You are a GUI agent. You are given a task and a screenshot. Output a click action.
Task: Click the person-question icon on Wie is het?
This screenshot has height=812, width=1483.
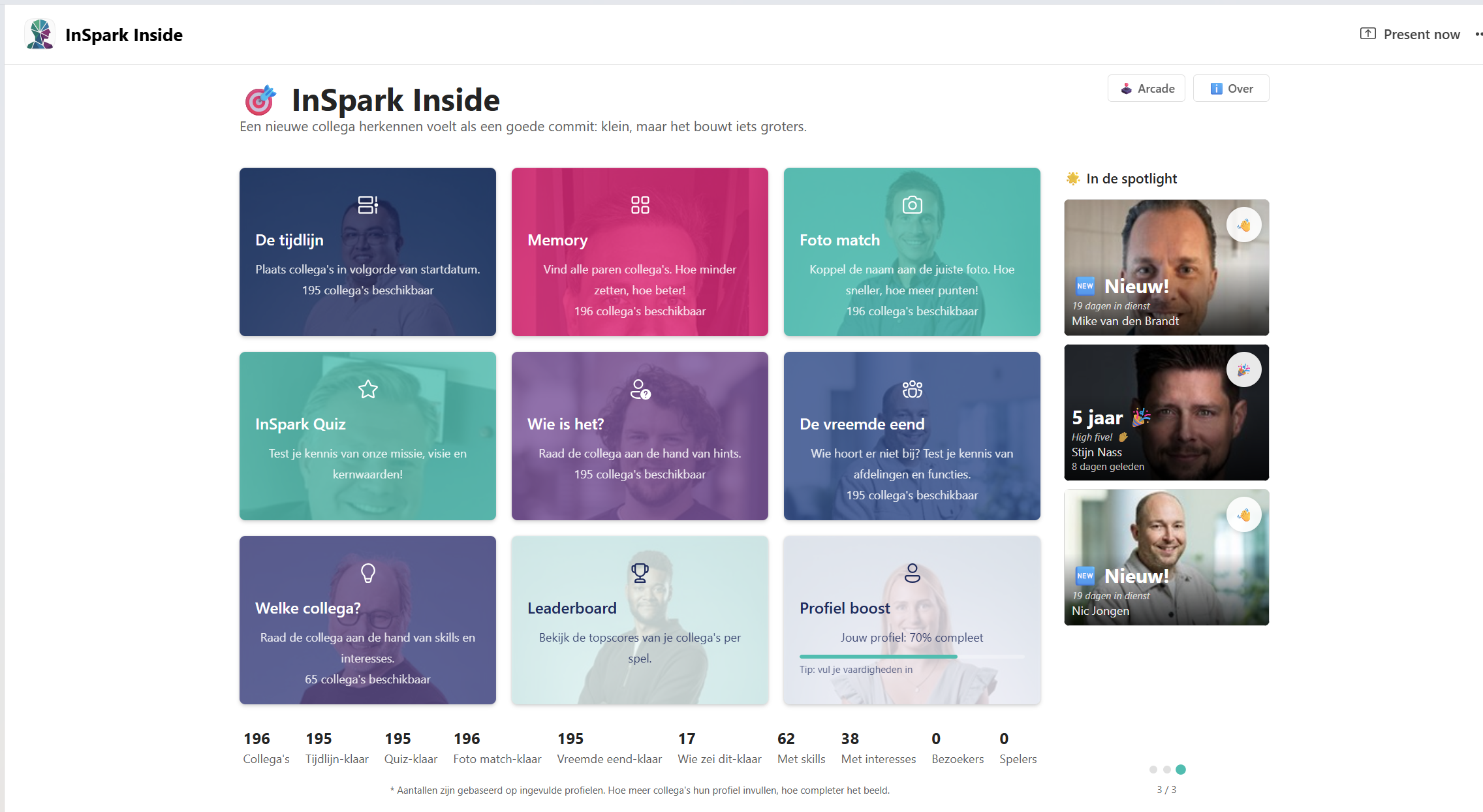pos(640,389)
